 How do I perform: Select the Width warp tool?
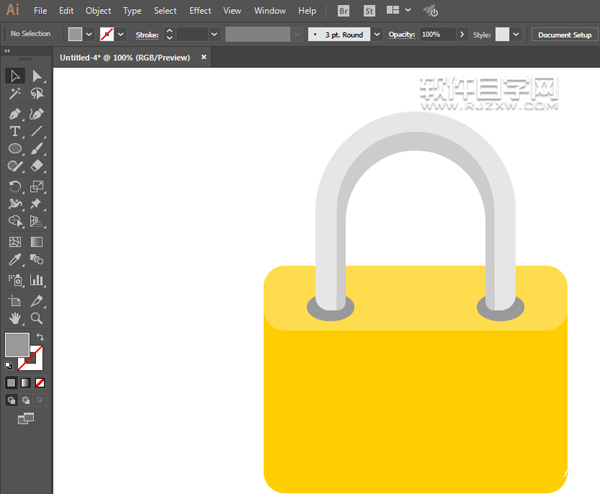[x=15, y=204]
